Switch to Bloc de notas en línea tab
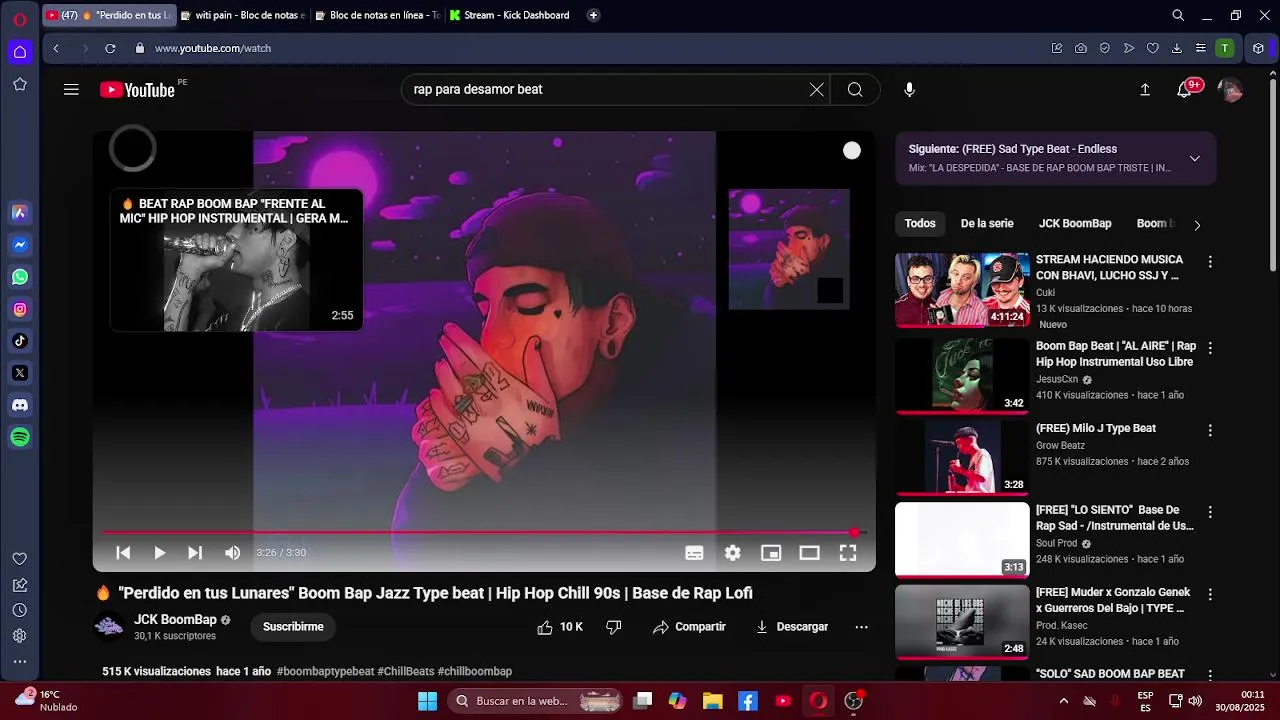The image size is (1280, 720). pos(376,15)
